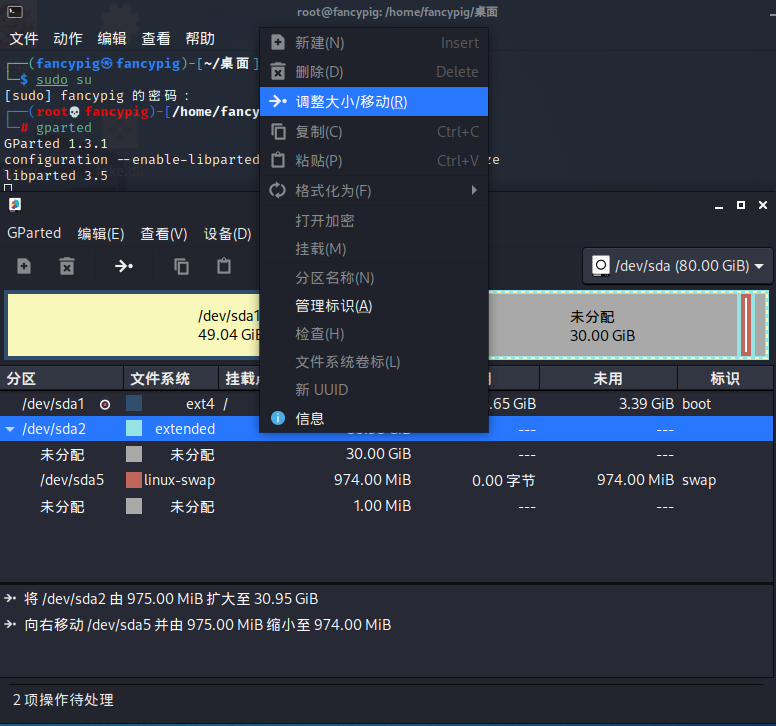Image resolution: width=776 pixels, height=726 pixels.
Task: Click the Resize/Move arrow toolbar icon
Action: tap(124, 266)
